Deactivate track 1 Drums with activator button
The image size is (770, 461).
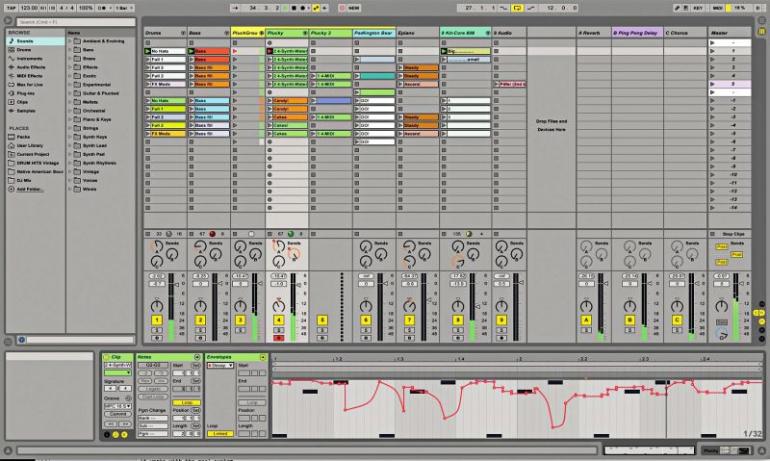click(x=157, y=320)
